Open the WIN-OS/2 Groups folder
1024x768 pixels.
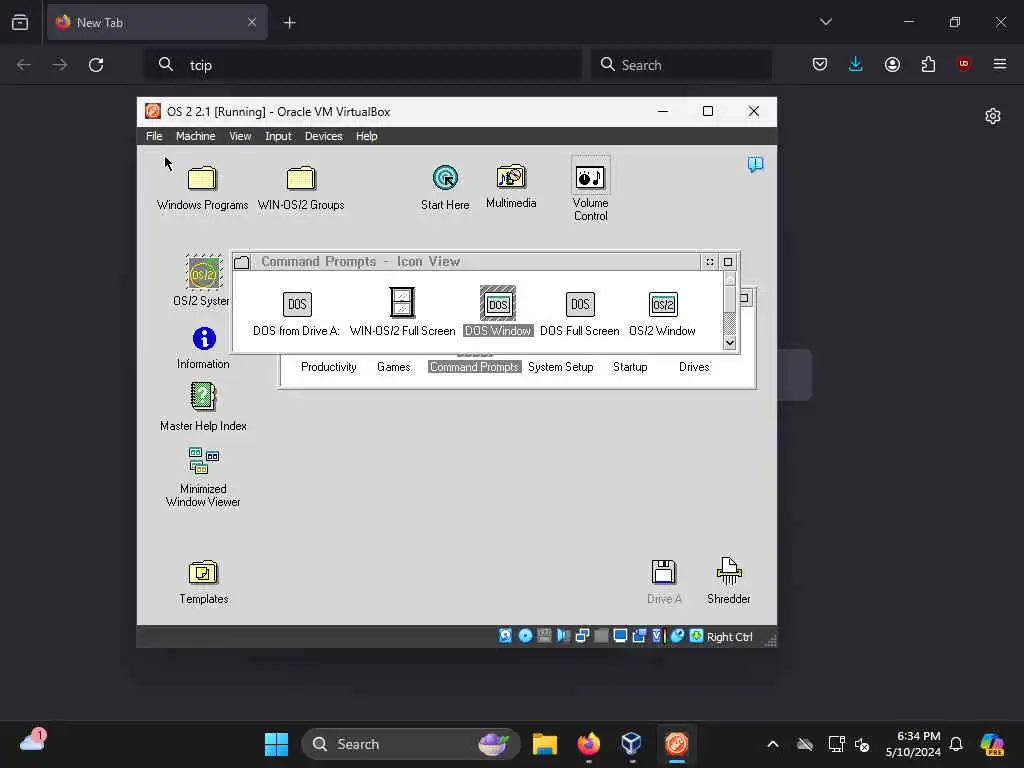click(x=301, y=178)
